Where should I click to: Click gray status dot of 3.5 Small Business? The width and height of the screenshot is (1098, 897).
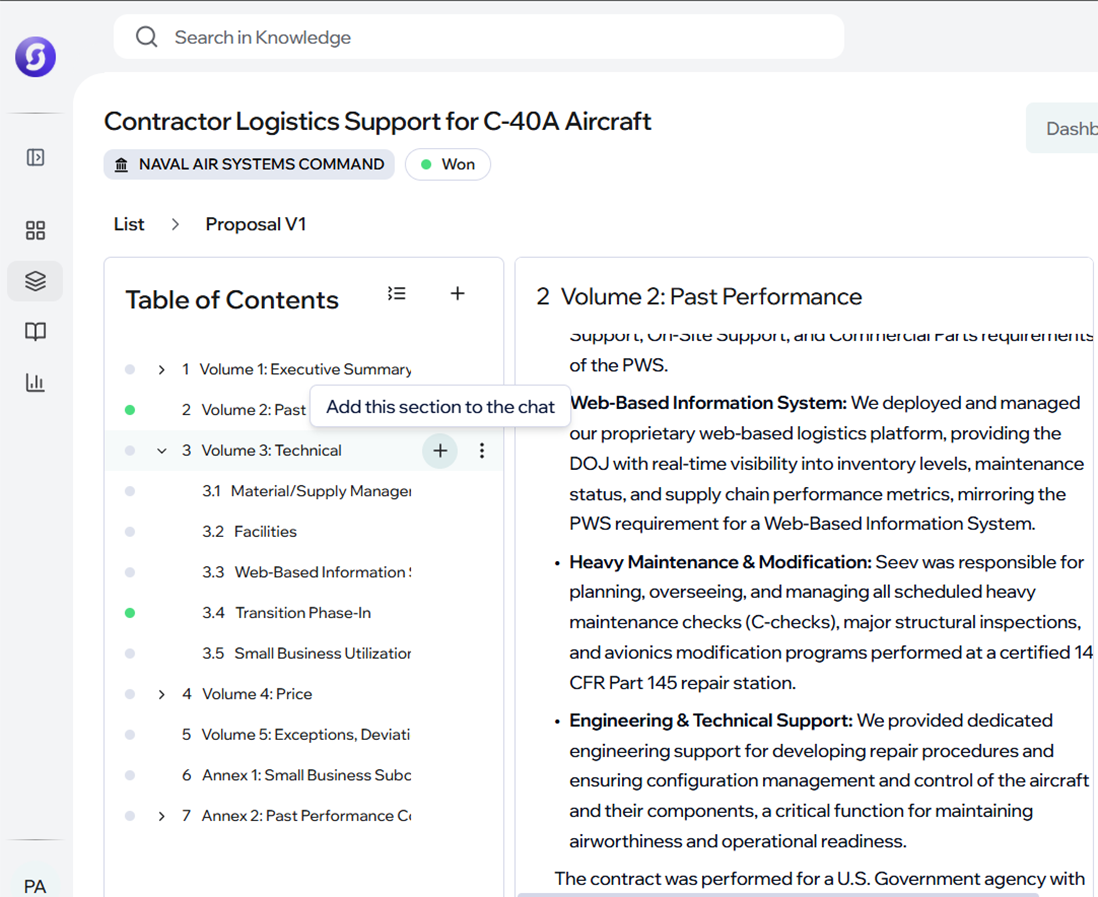coord(130,653)
